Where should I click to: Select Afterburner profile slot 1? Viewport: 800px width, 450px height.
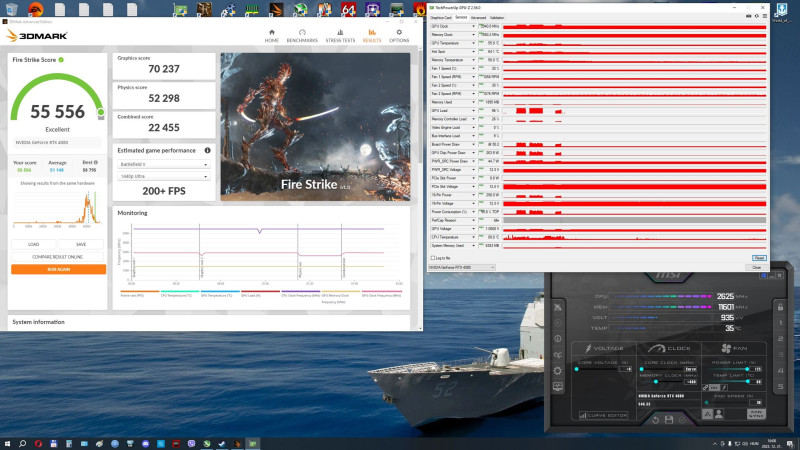781,323
